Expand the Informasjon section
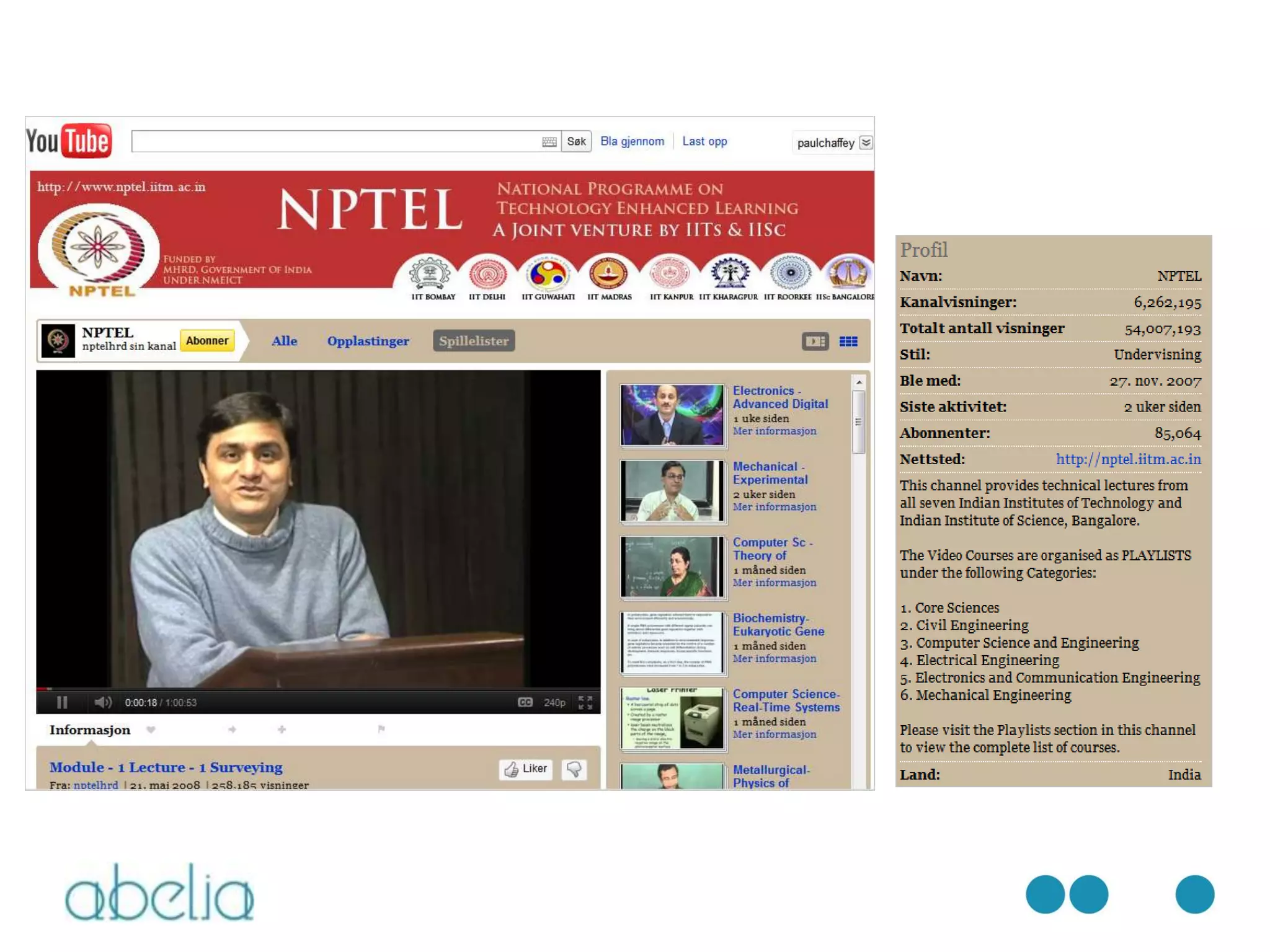Viewport: 1270px width, 952px height. click(90, 729)
